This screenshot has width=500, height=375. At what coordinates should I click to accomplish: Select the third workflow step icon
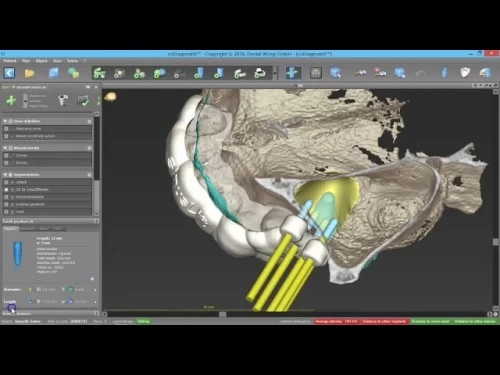139,73
